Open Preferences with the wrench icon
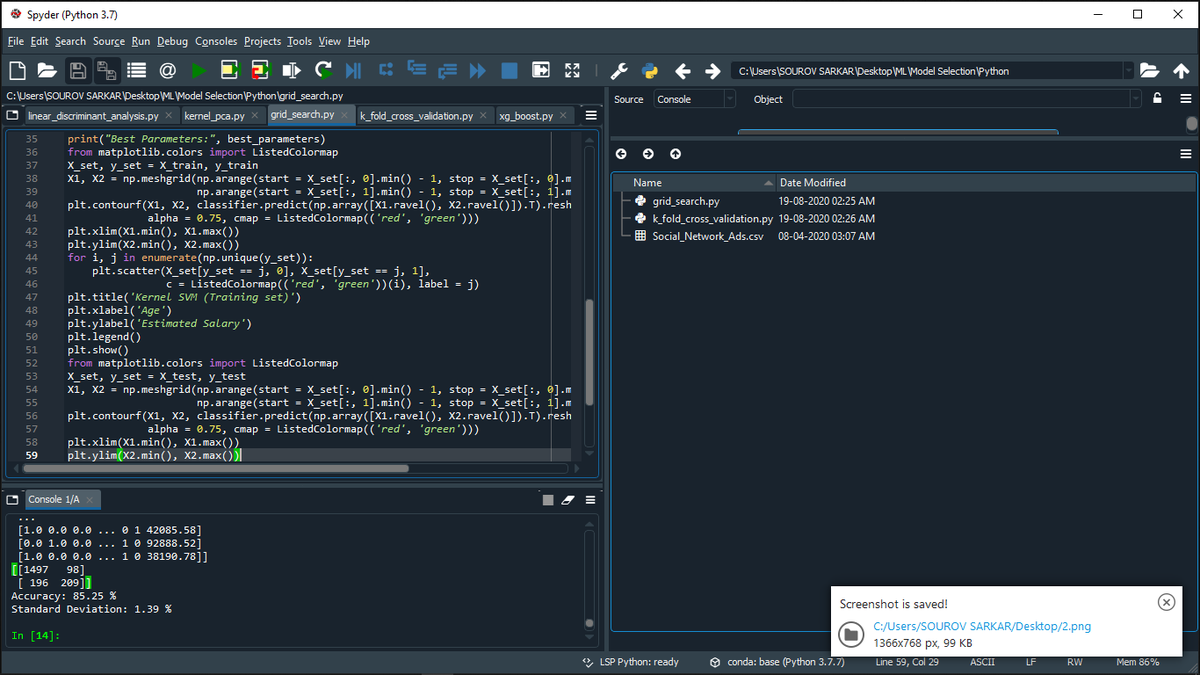 pyautogui.click(x=619, y=71)
